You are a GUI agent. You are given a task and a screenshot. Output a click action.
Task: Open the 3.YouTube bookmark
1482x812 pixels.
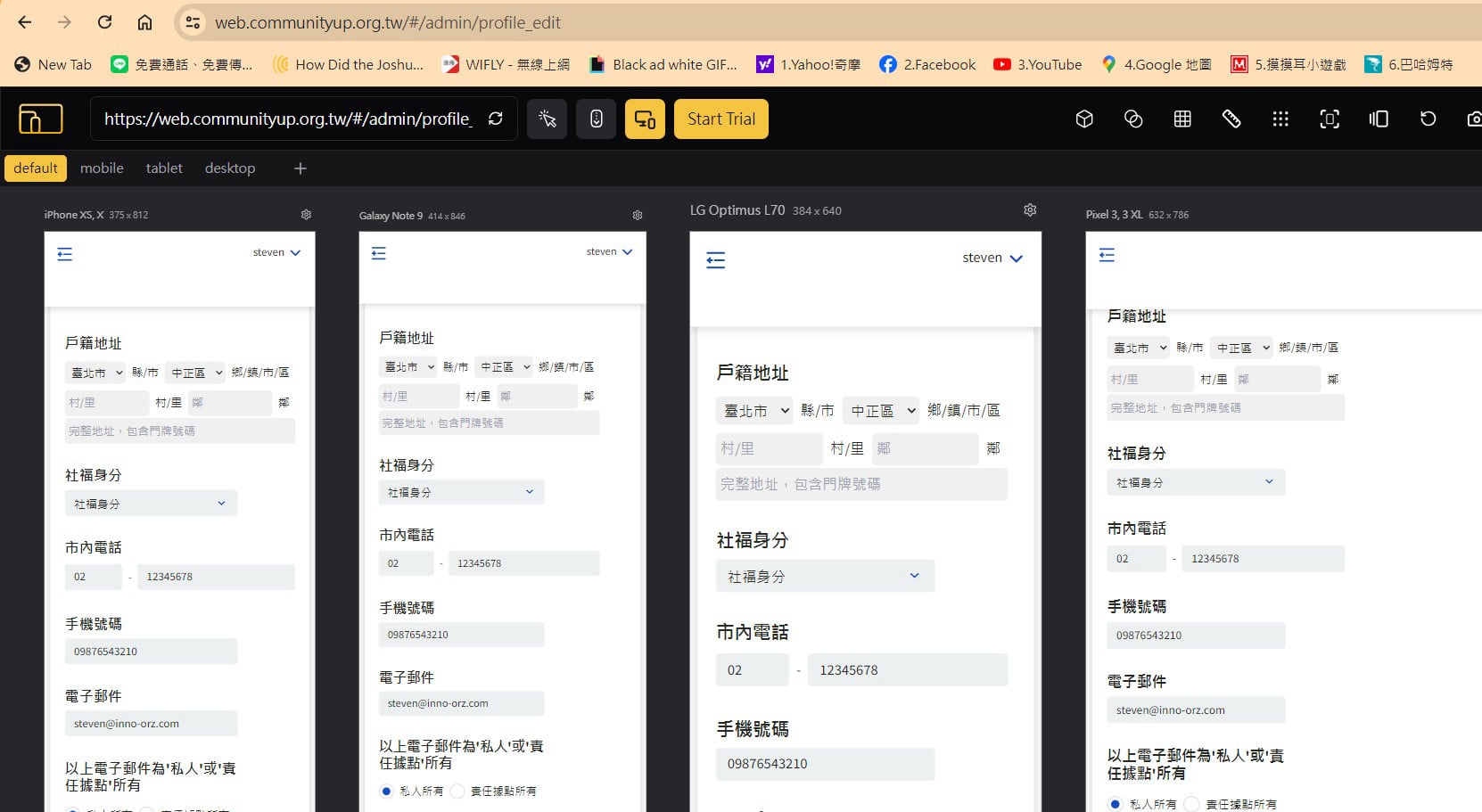[1038, 64]
